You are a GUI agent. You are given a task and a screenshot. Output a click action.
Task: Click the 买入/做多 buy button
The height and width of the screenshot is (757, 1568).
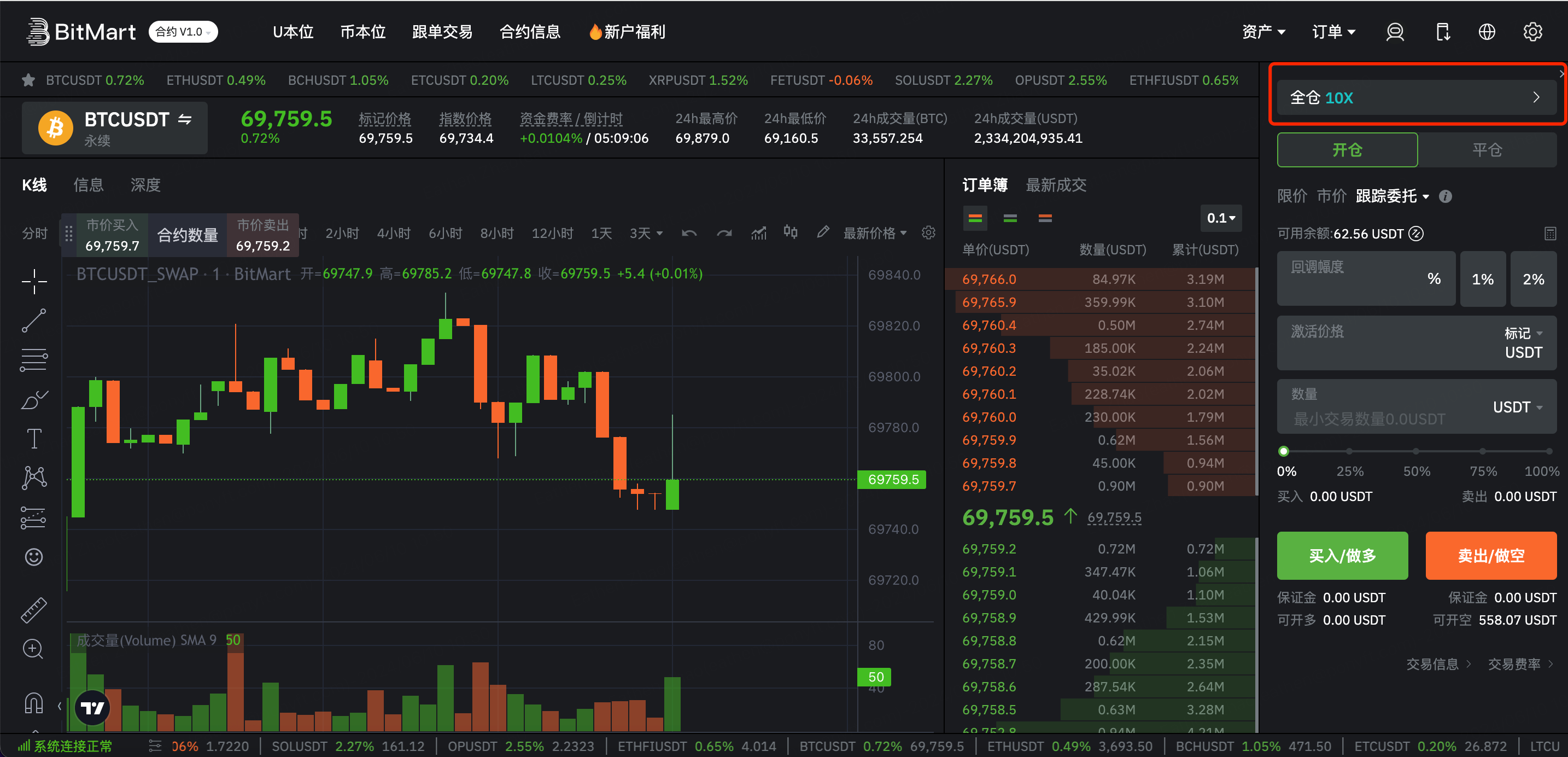pos(1342,555)
